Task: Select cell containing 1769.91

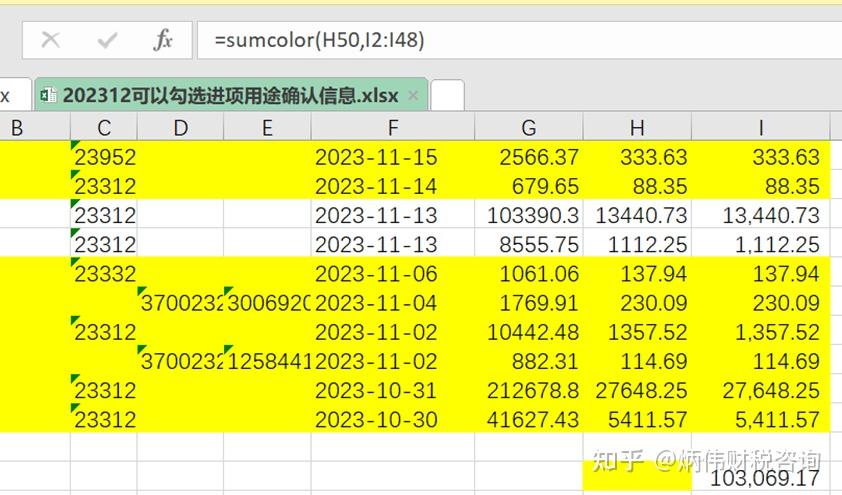Action: coord(529,302)
